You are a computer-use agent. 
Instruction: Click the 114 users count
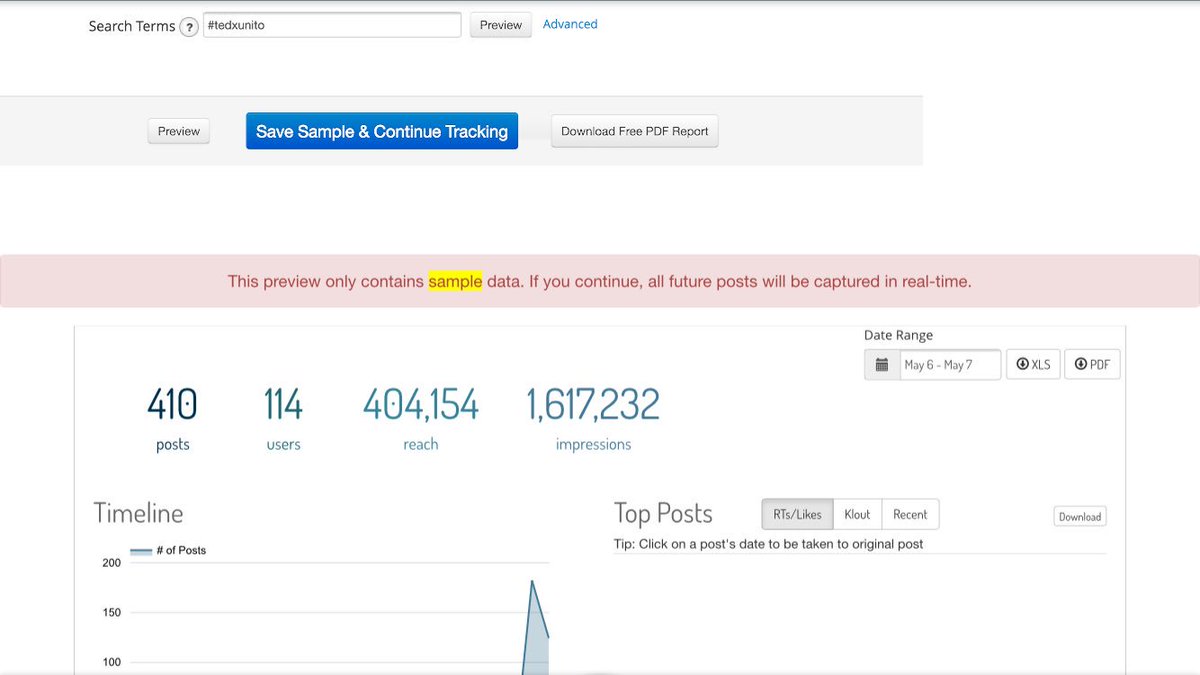pyautogui.click(x=283, y=405)
